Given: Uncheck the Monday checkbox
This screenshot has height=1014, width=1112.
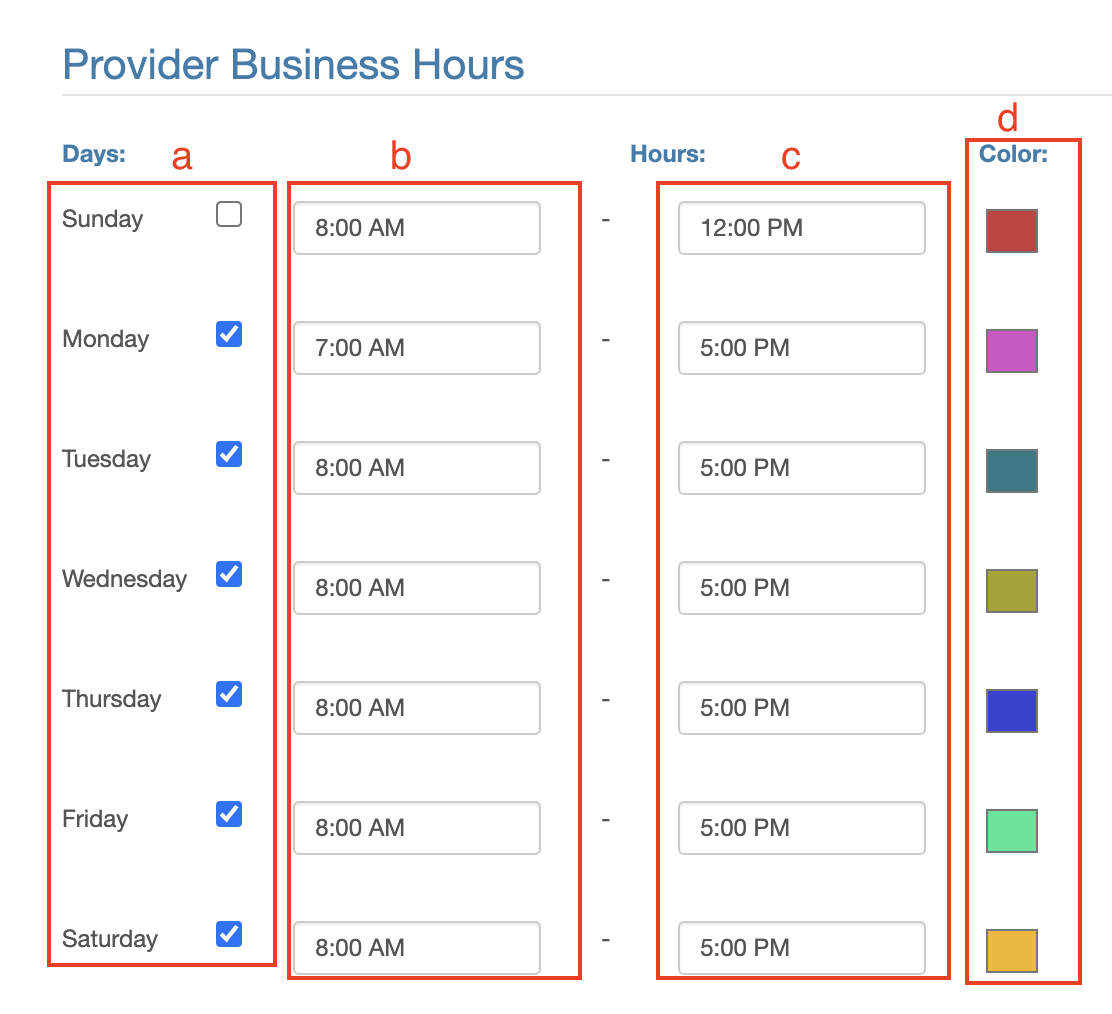Looking at the screenshot, I should (x=229, y=334).
